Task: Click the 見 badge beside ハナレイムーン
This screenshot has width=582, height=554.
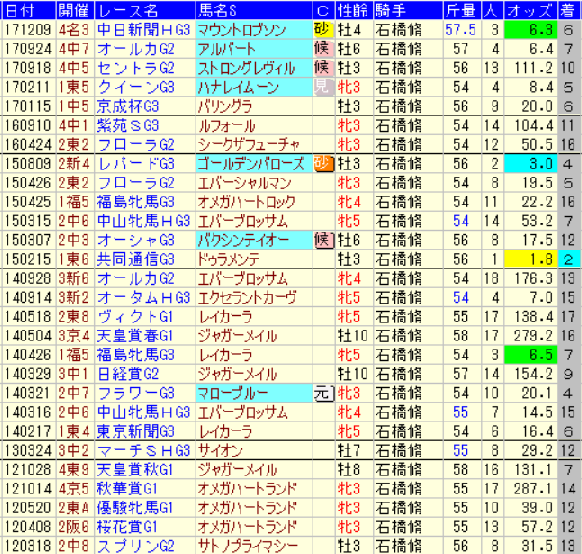Action: tap(323, 87)
